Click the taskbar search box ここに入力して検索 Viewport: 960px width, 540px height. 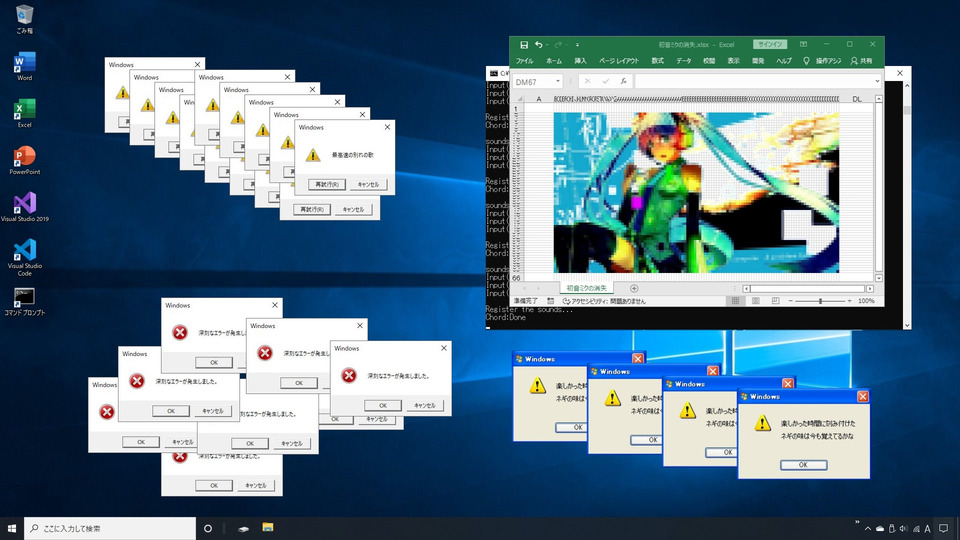click(x=110, y=528)
